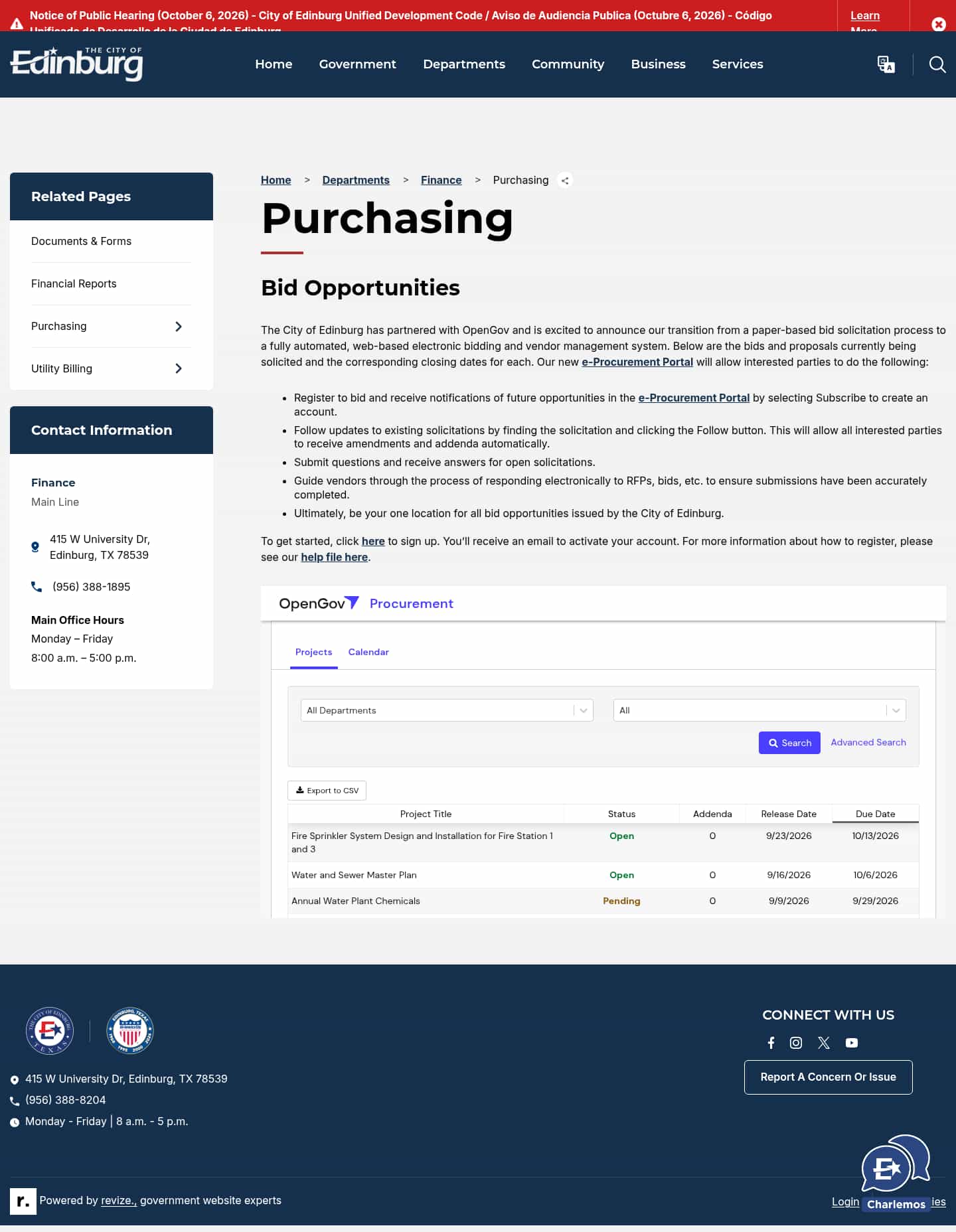The height and width of the screenshot is (1232, 956).
Task: Switch to the Calendar tab
Action: pyautogui.click(x=368, y=653)
